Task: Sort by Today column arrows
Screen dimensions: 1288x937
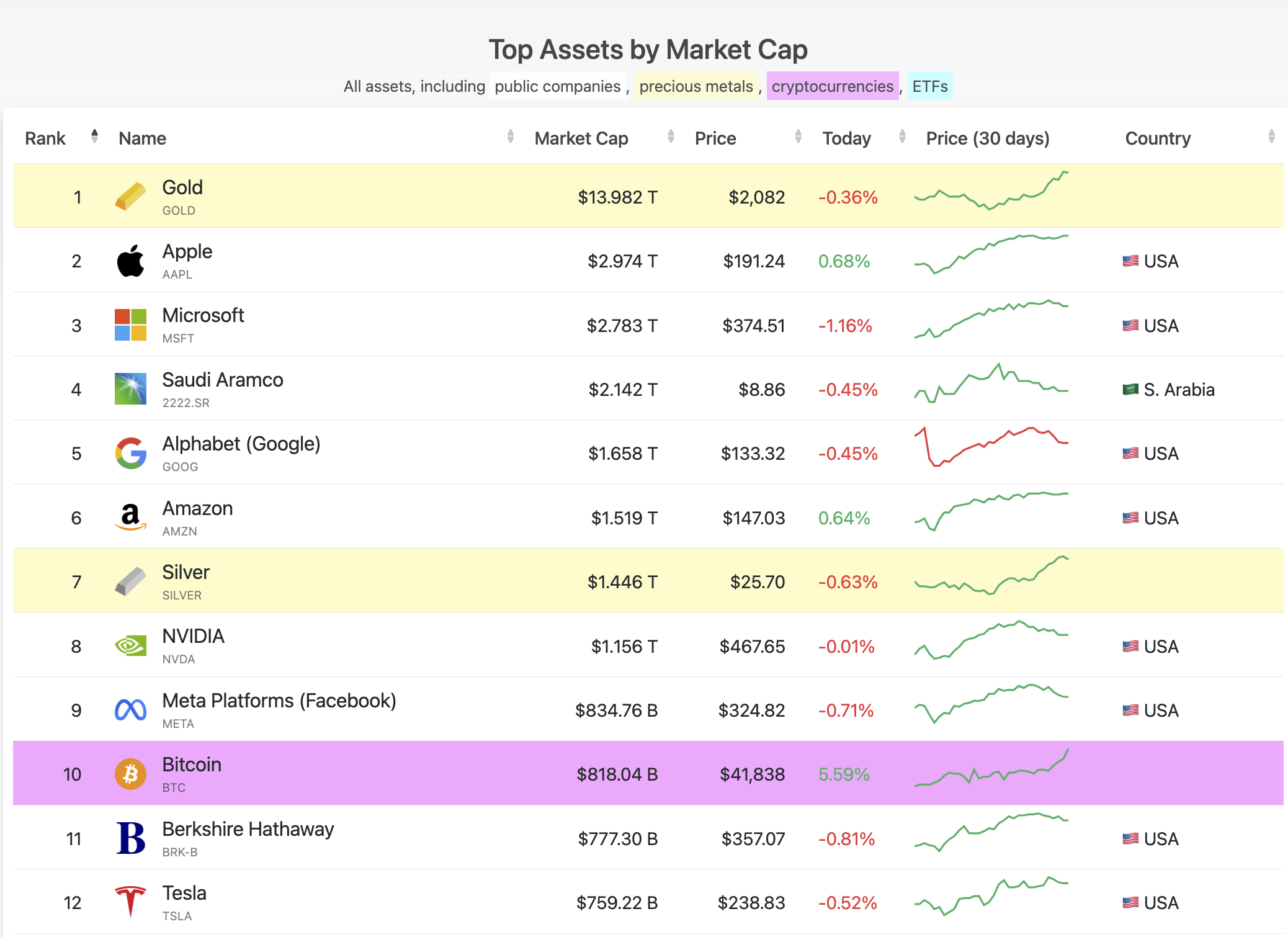Action: coord(903,137)
